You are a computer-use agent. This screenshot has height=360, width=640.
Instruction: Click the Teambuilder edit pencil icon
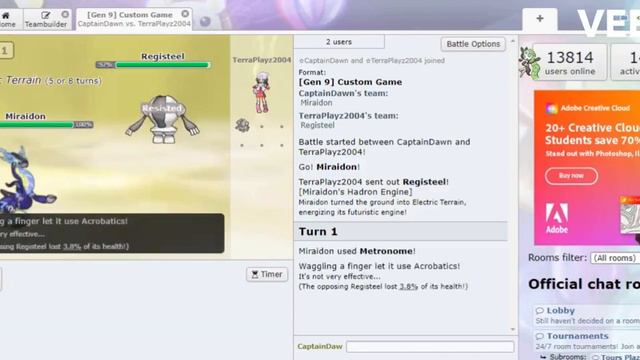pyautogui.click(x=46, y=15)
